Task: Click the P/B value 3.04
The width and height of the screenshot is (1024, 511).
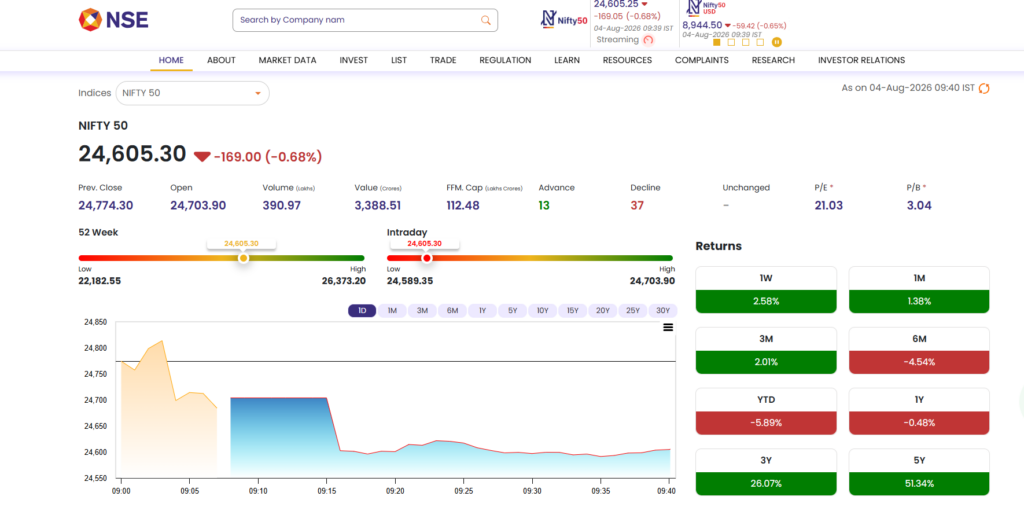Action: tap(919, 206)
